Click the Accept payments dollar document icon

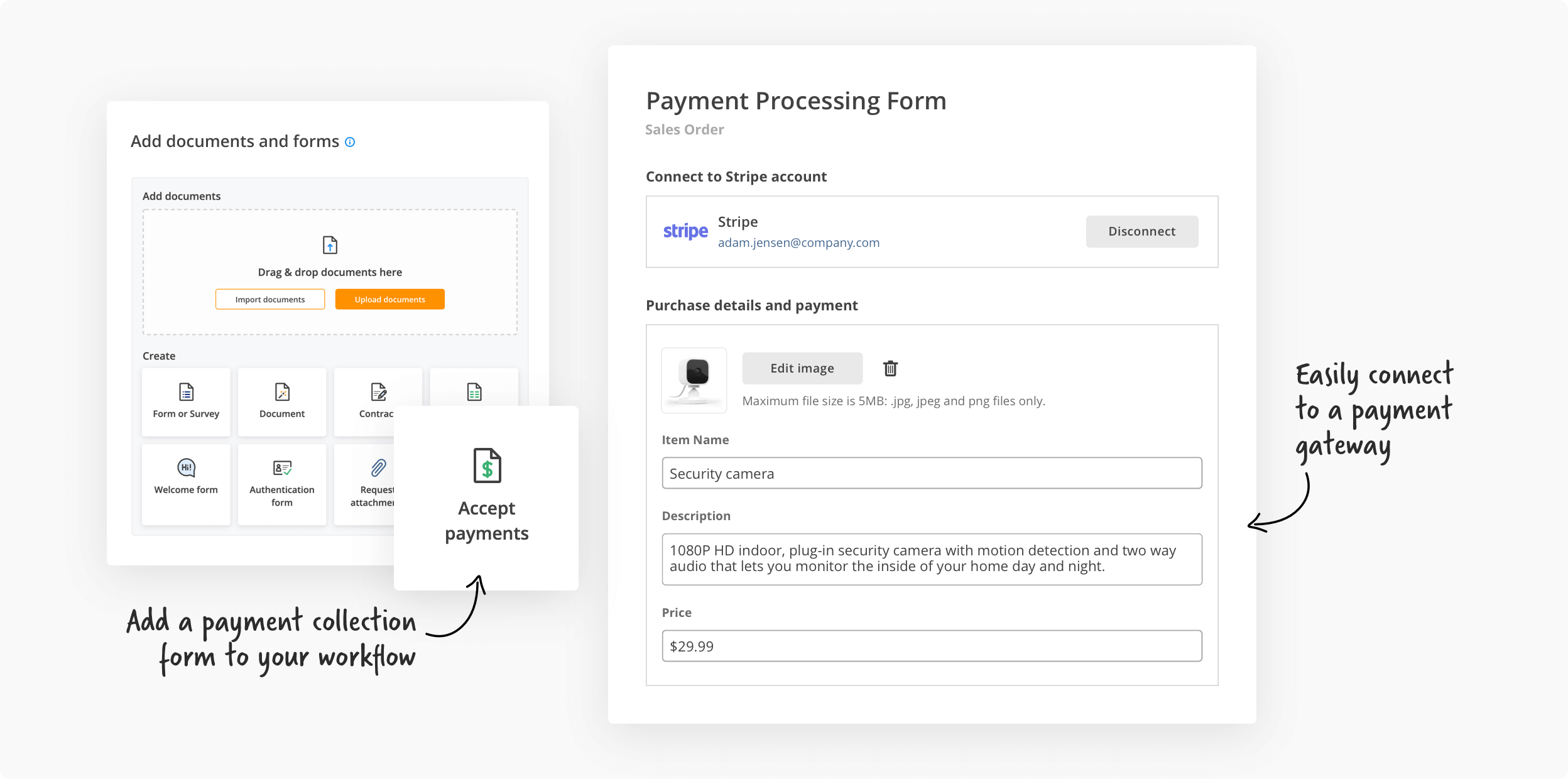(x=487, y=466)
